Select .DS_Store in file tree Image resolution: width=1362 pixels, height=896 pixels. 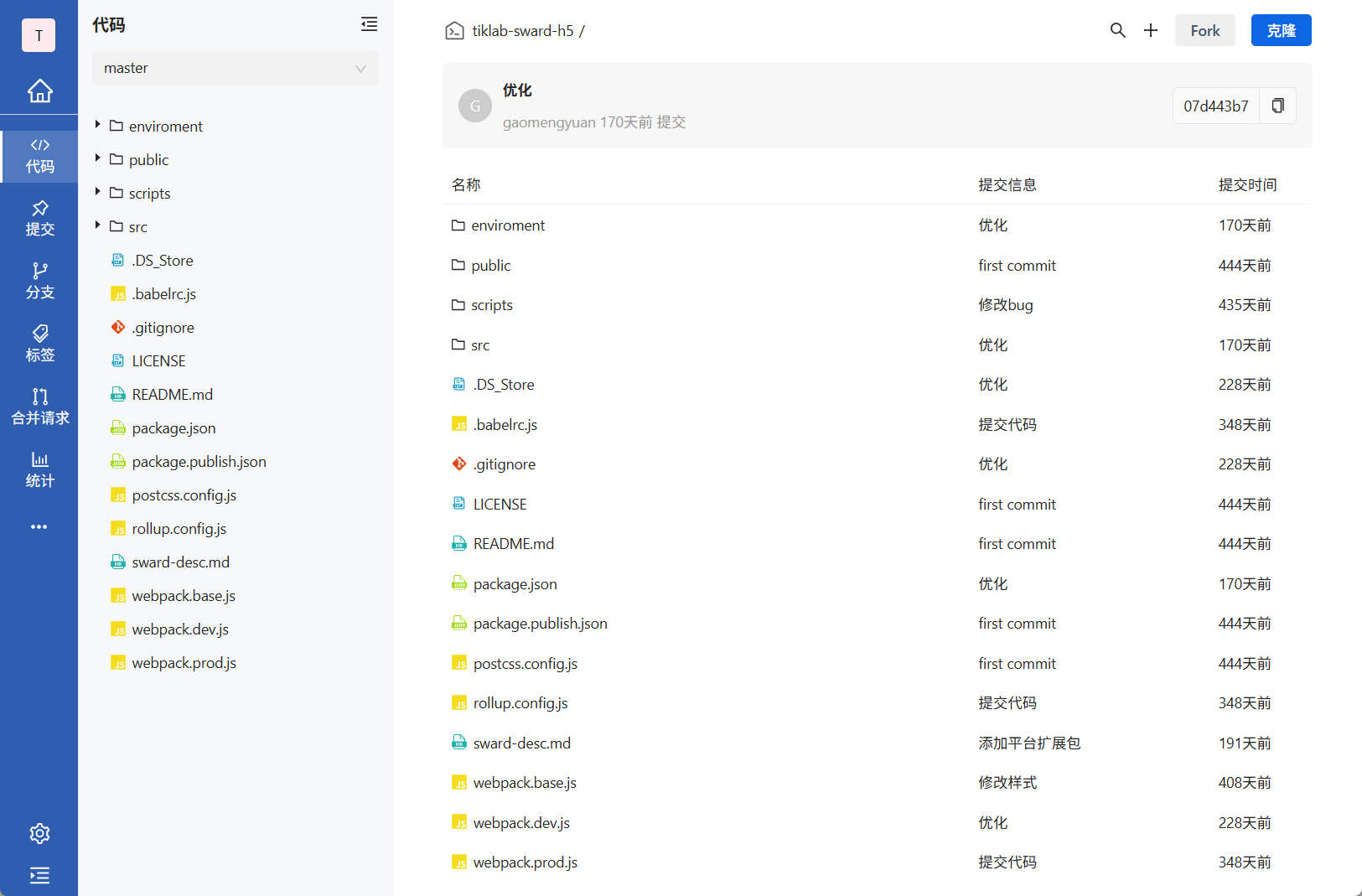coord(163,261)
